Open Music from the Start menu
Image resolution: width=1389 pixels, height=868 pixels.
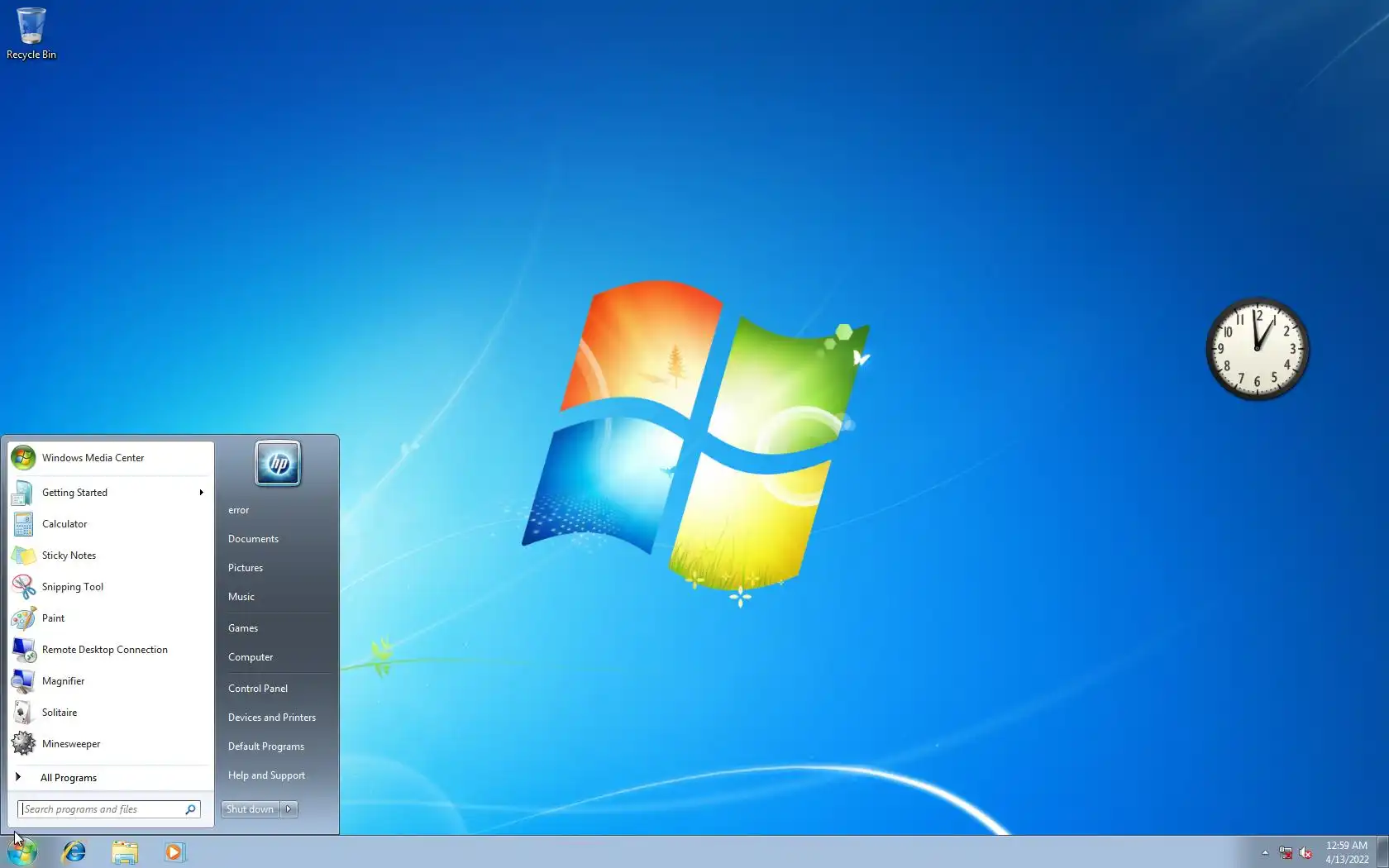[x=241, y=597]
